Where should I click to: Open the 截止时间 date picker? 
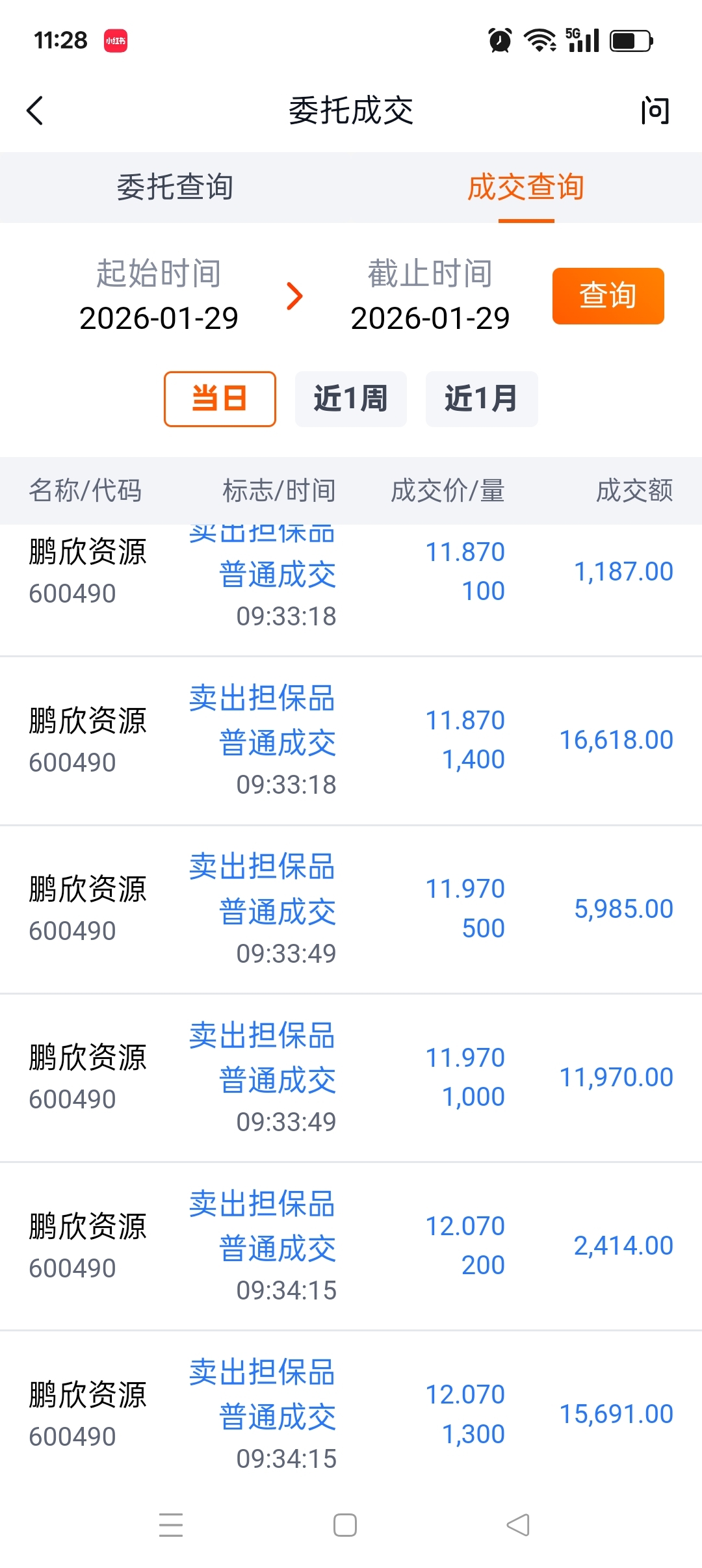pyautogui.click(x=430, y=296)
